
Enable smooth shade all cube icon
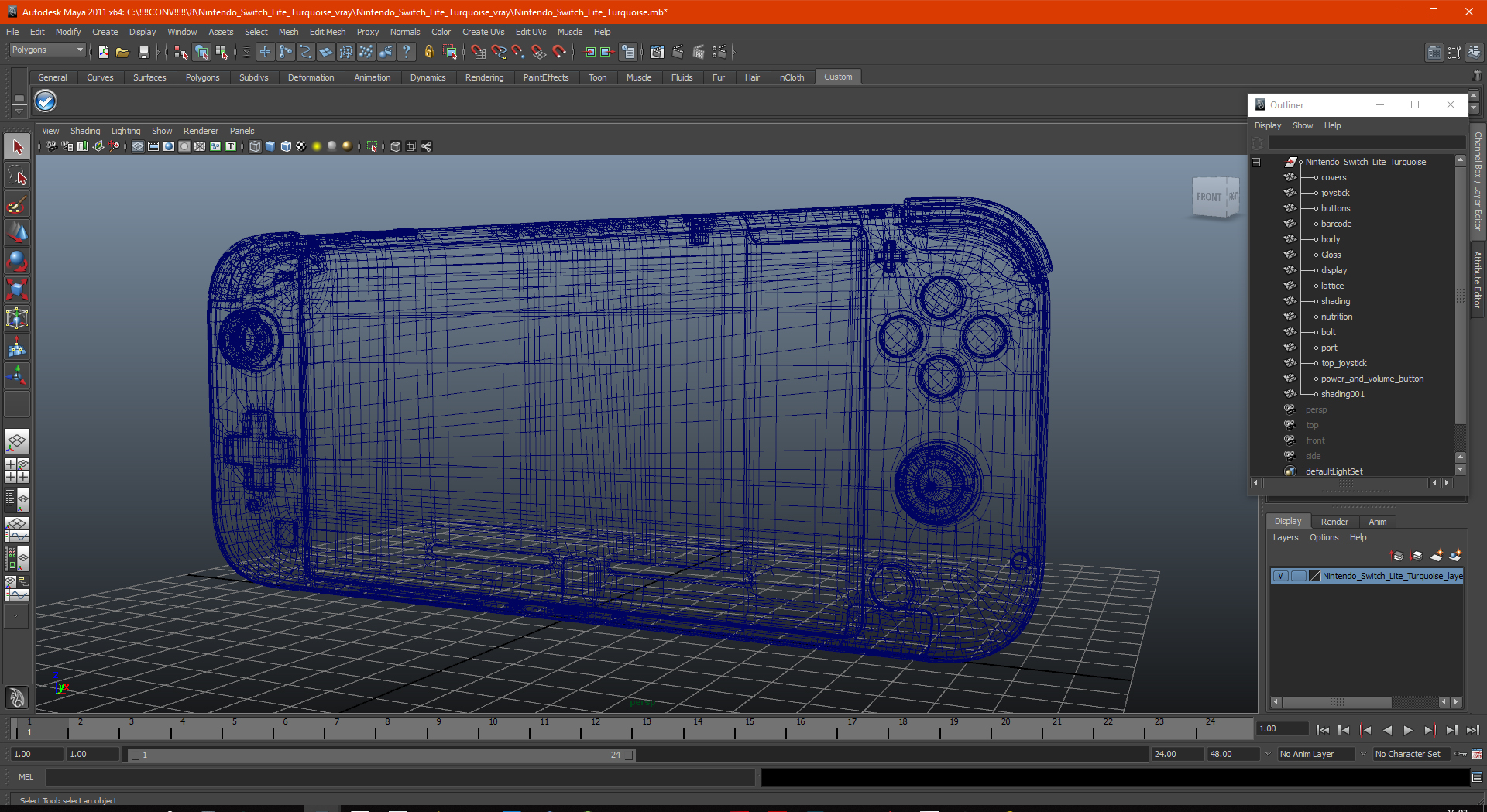pos(270,146)
